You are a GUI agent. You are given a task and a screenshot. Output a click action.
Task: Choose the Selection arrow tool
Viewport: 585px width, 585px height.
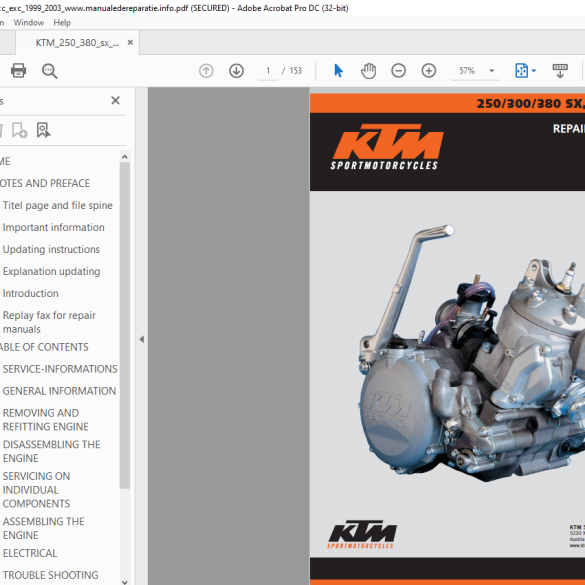(x=338, y=71)
